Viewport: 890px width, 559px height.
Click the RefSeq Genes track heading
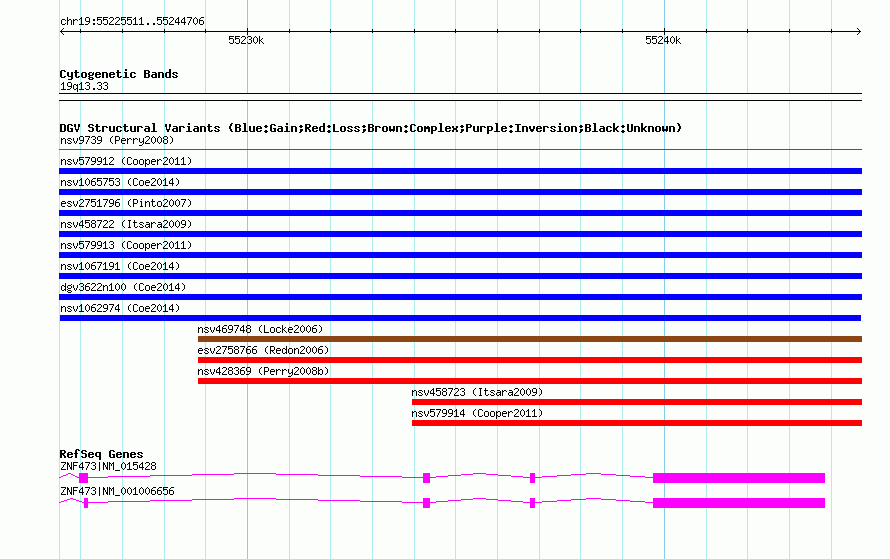pyautogui.click(x=101, y=454)
